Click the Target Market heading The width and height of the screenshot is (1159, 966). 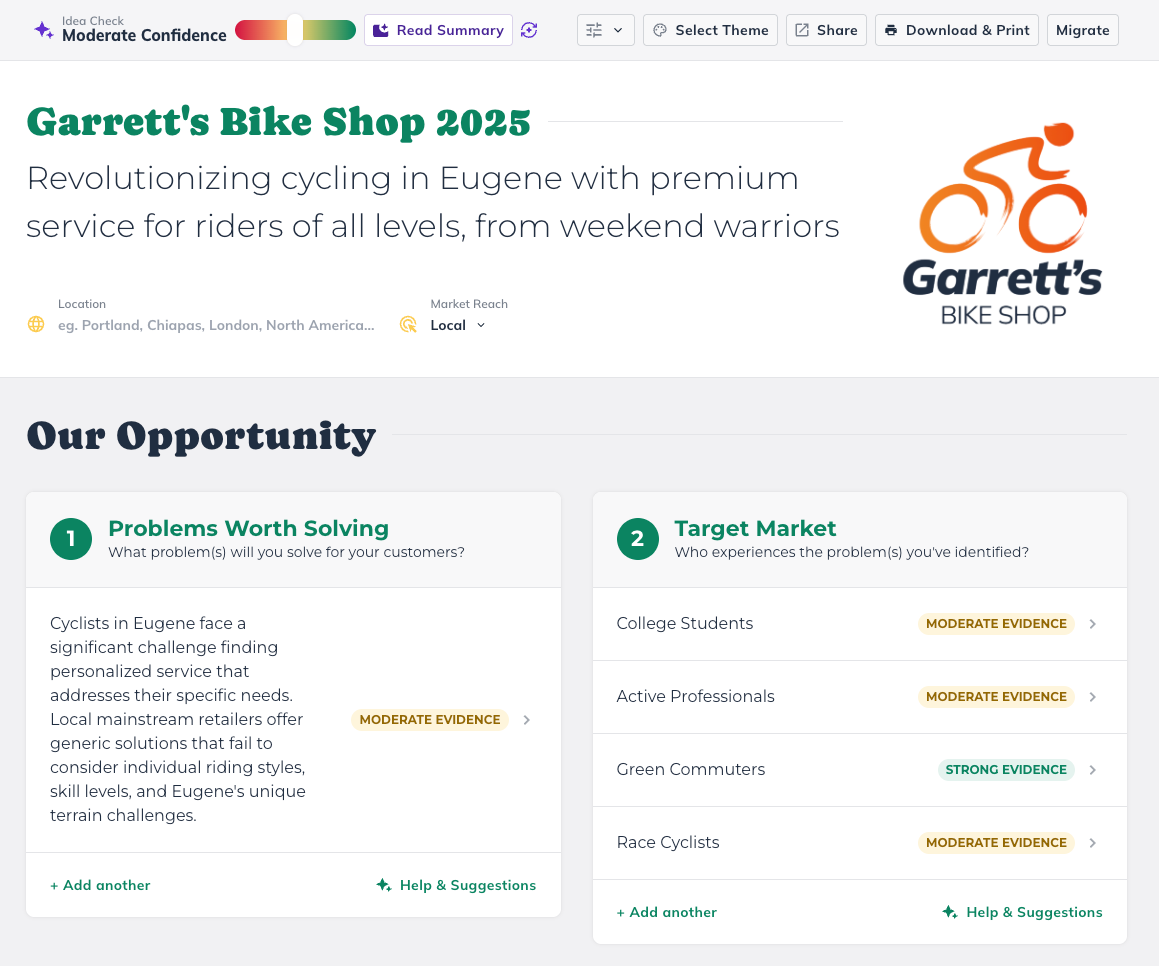(x=755, y=528)
